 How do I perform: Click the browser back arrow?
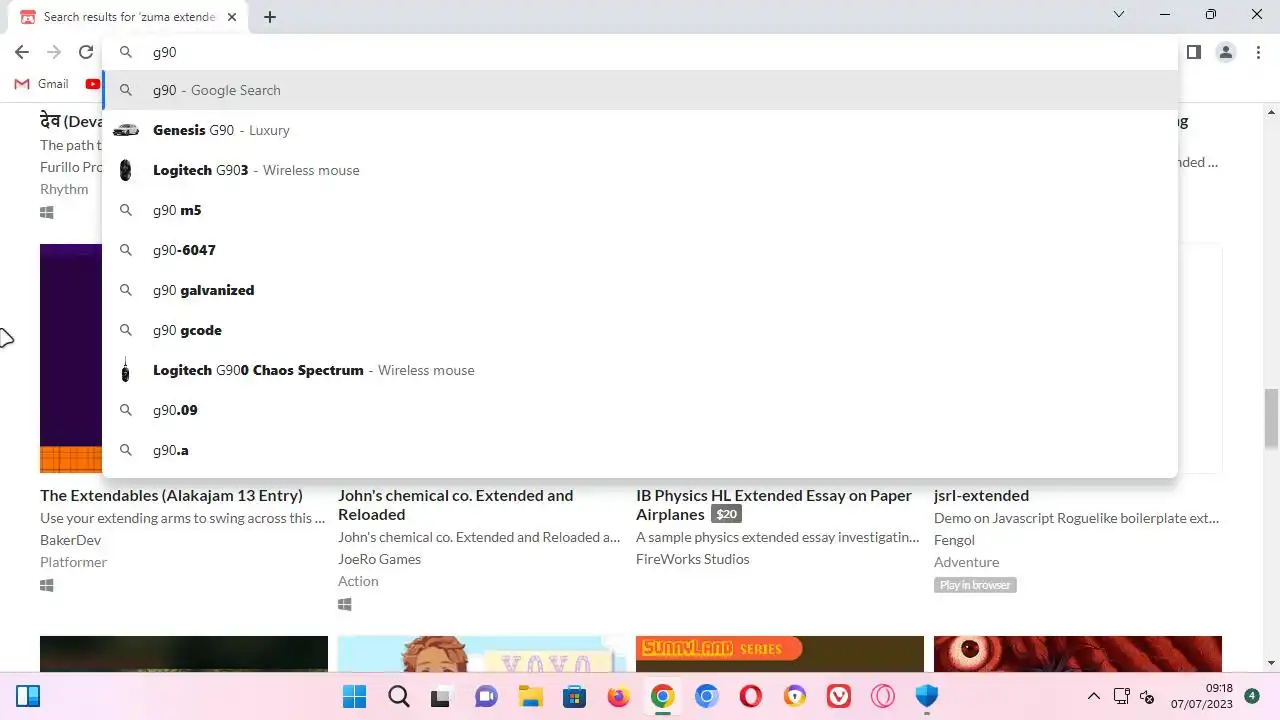coord(22,52)
